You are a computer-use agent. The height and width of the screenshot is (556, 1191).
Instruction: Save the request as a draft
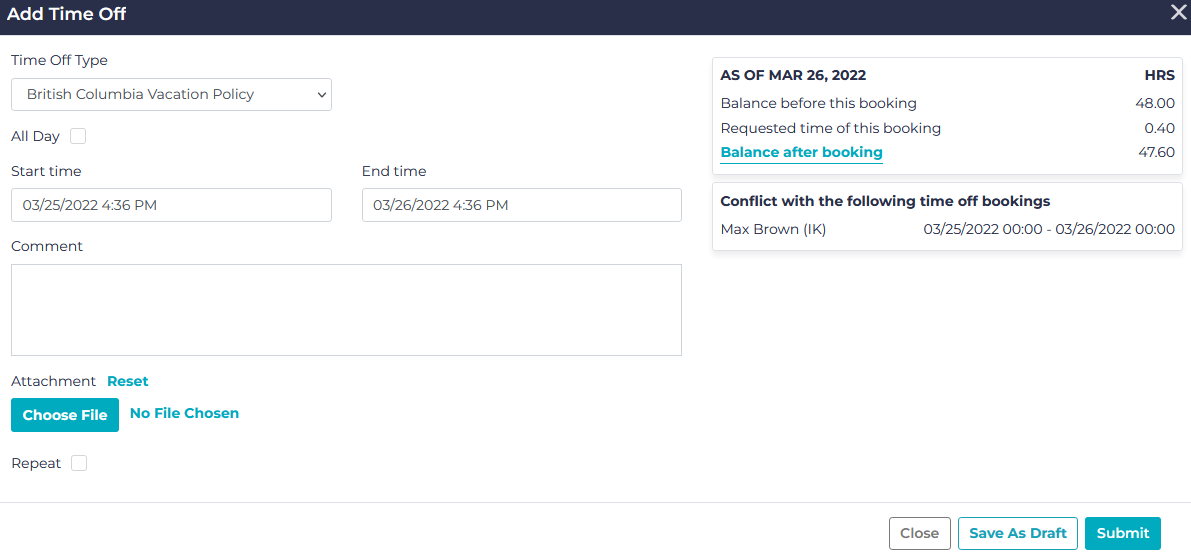point(1018,533)
